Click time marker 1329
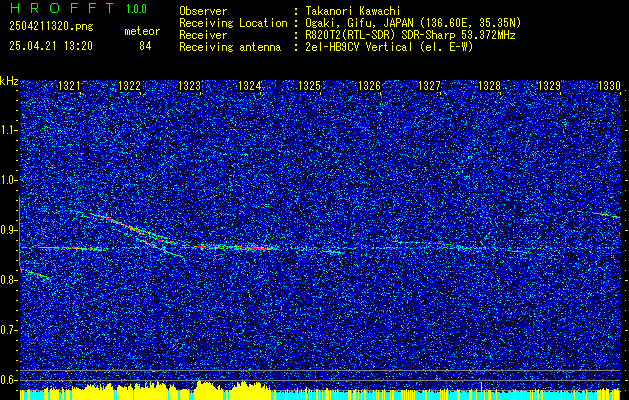 [x=550, y=86]
